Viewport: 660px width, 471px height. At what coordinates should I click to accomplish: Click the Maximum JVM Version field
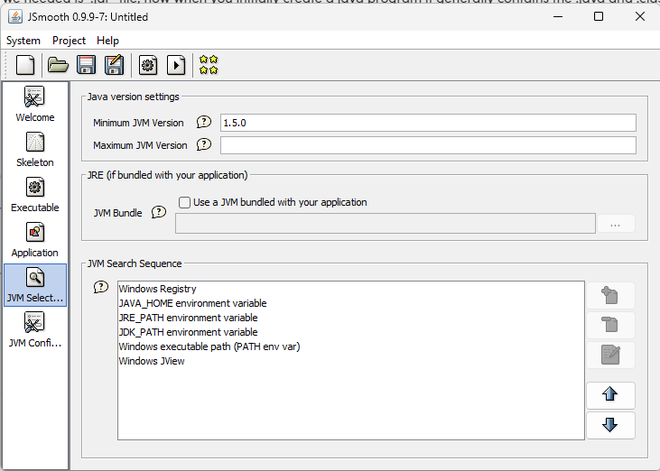[428, 145]
